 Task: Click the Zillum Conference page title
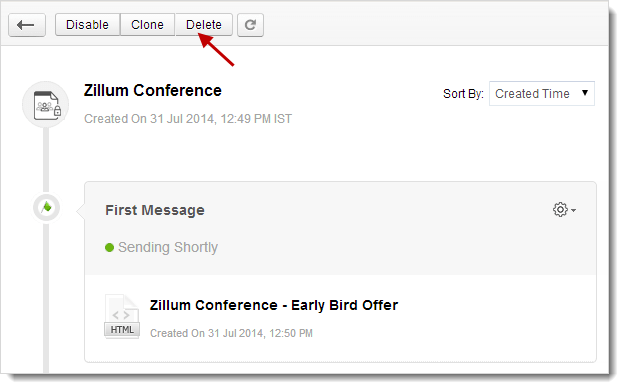click(153, 90)
